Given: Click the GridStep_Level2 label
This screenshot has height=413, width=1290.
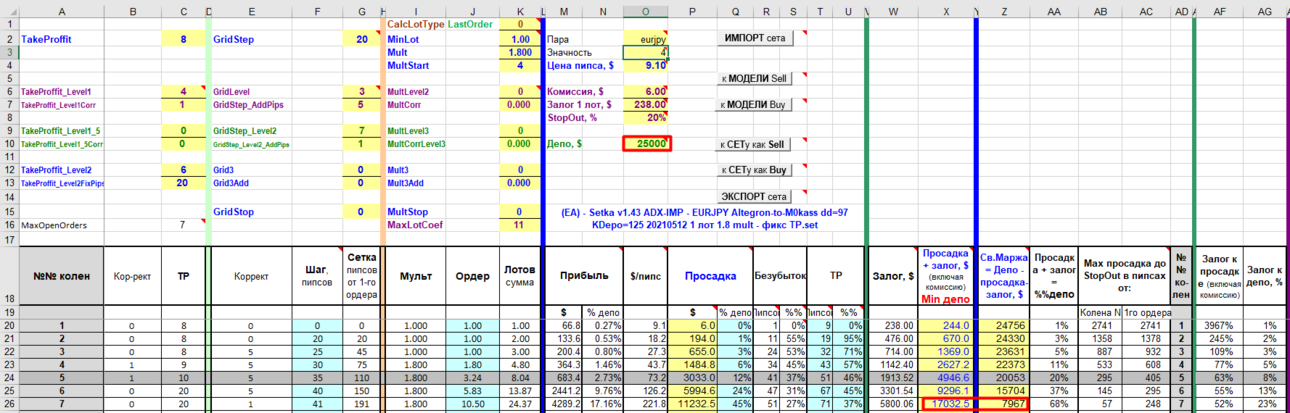Looking at the screenshot, I should pyautogui.click(x=245, y=131).
